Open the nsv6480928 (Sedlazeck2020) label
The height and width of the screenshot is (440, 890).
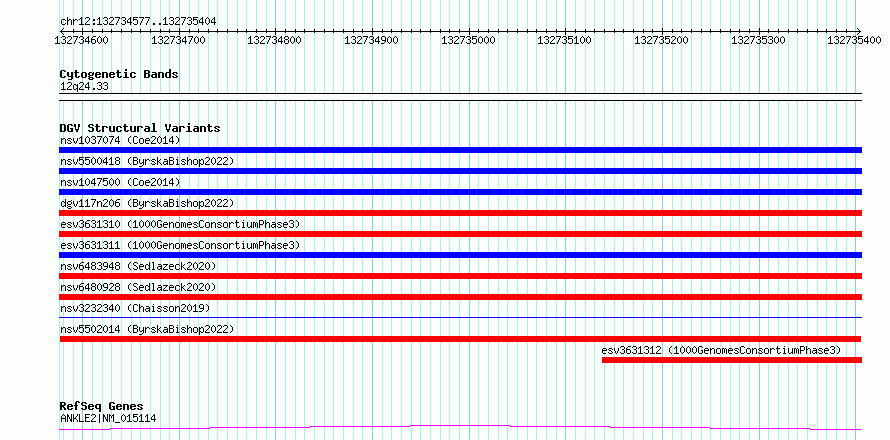138,287
